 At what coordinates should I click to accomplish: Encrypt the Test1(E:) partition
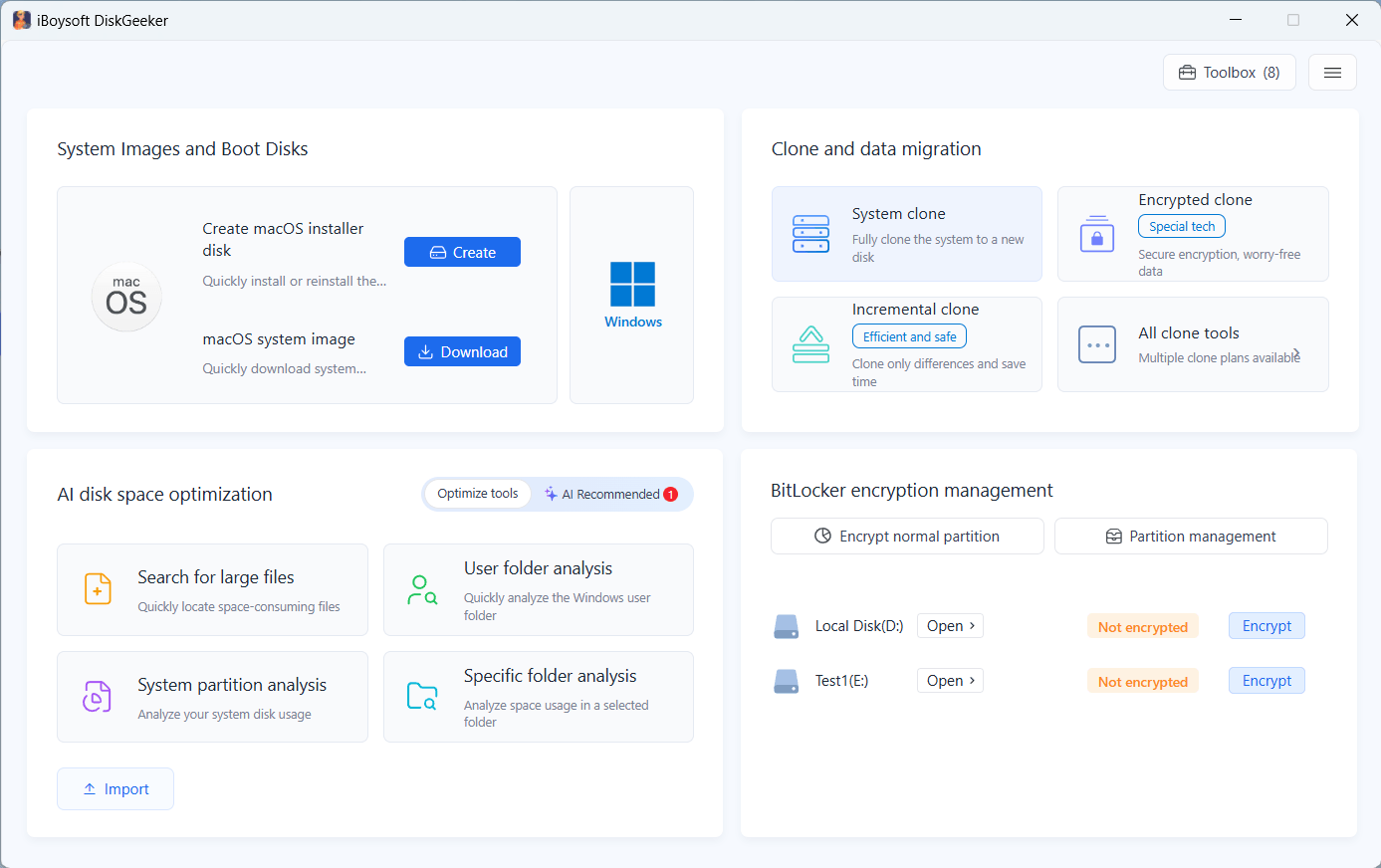[1266, 681]
